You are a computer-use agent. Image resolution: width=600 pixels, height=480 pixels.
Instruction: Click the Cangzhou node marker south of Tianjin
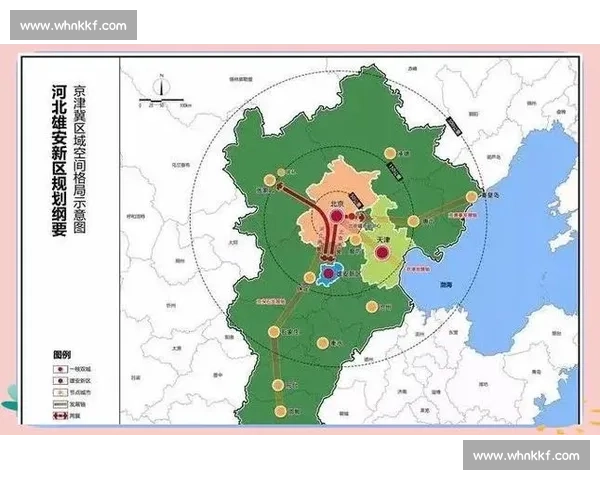point(372,306)
